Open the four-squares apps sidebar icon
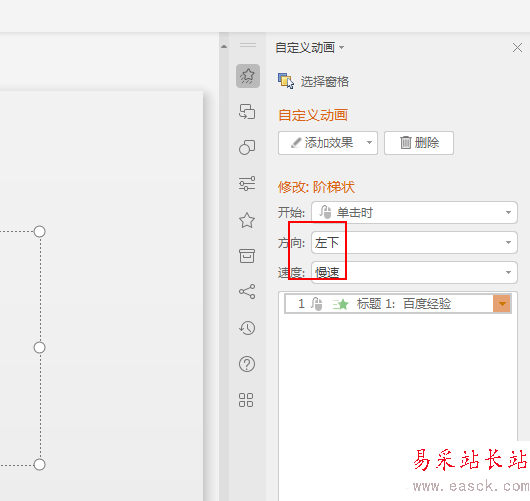 [x=246, y=400]
